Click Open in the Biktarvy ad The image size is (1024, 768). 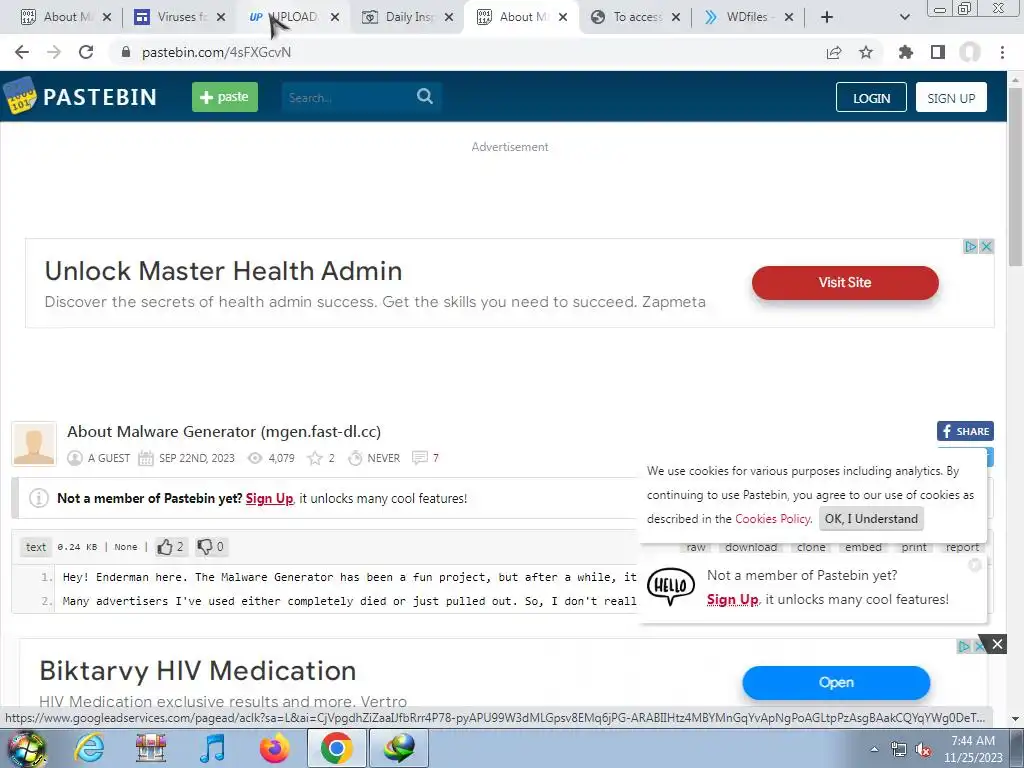836,682
